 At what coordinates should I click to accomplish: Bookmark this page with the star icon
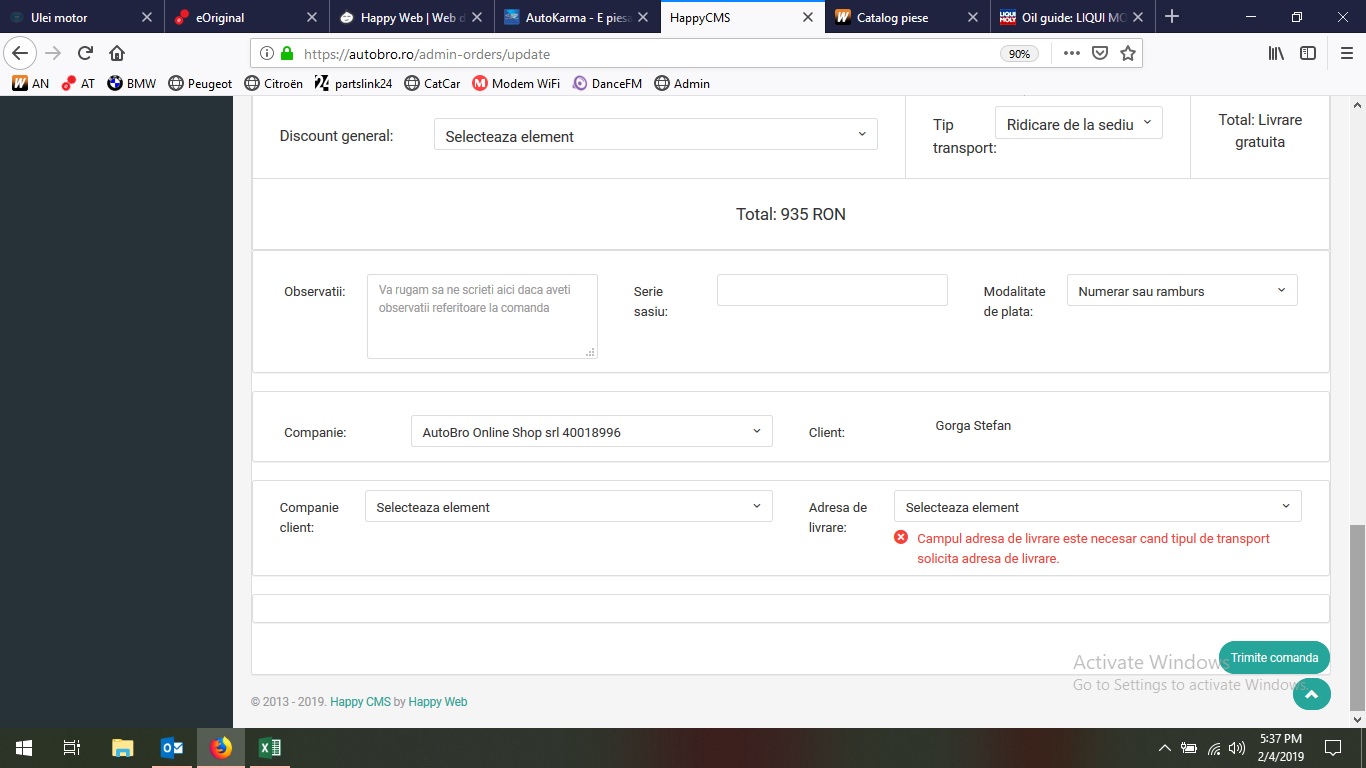click(1128, 54)
